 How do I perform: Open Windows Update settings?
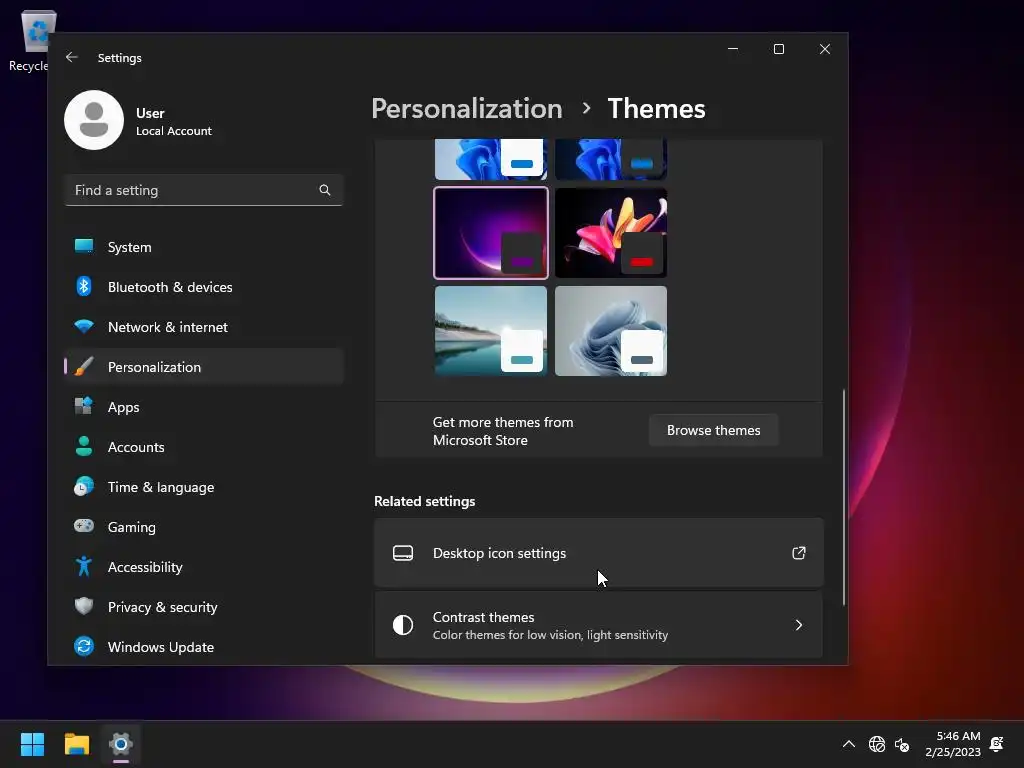(204, 647)
